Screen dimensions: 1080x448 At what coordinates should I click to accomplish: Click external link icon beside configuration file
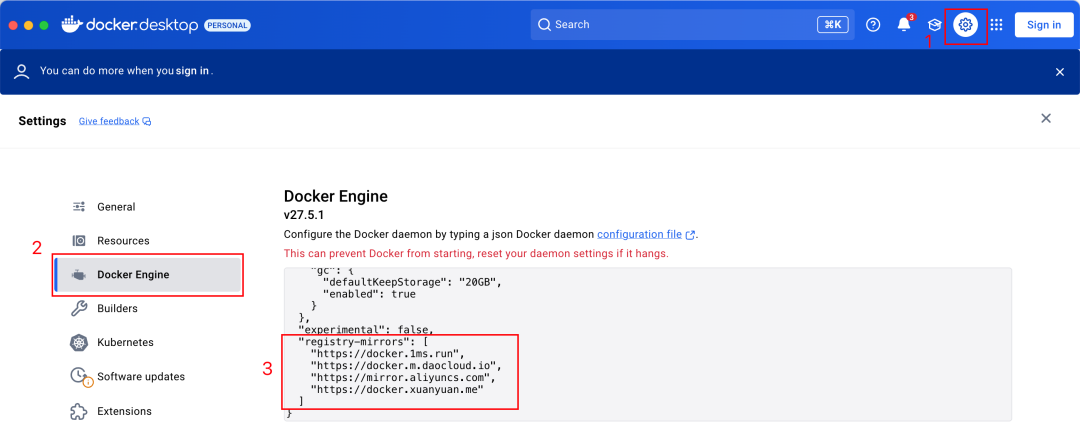(689, 235)
